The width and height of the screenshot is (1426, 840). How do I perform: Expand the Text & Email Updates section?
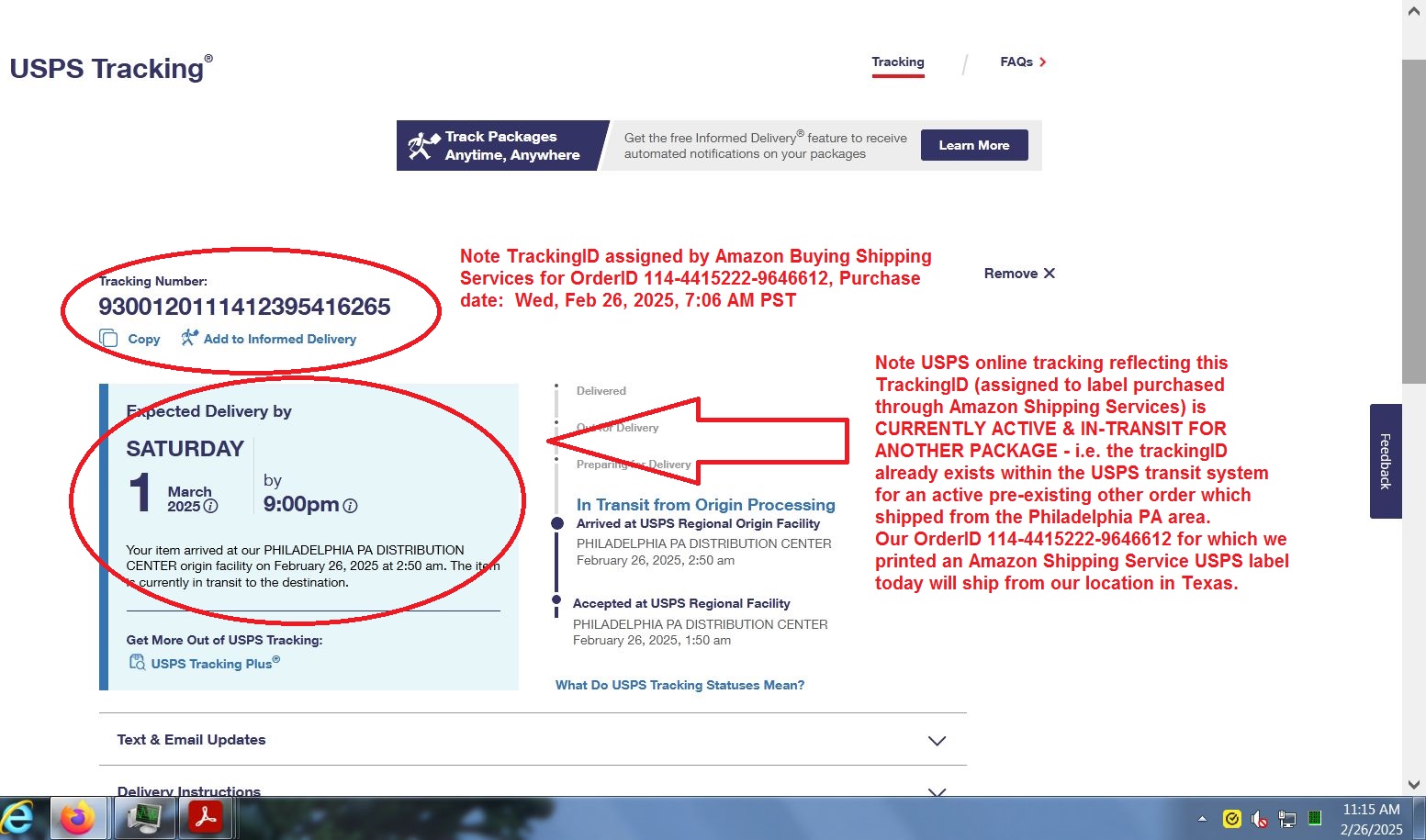533,740
